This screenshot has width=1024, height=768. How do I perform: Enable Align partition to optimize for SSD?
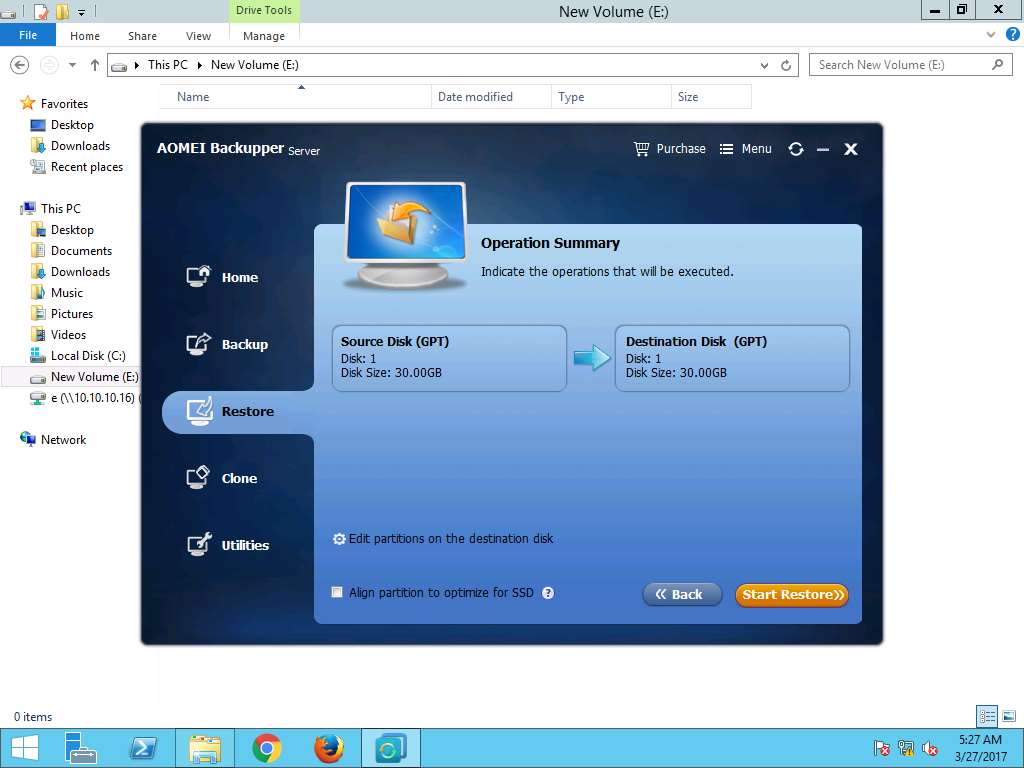click(x=337, y=592)
